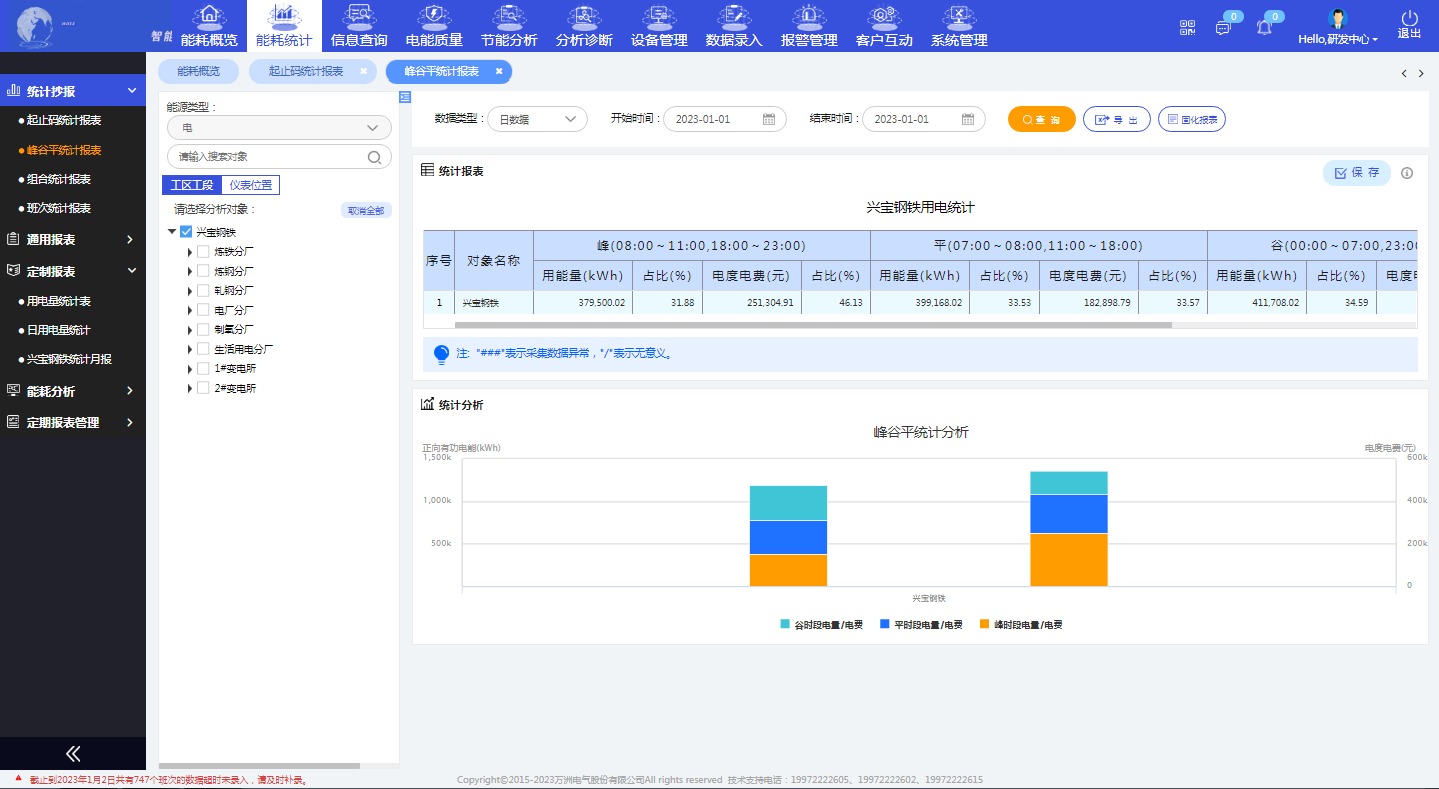Viewport: 1439px width, 789px height.
Task: Expand the 轧钢分厂 tree node arrow
Action: tap(190, 291)
